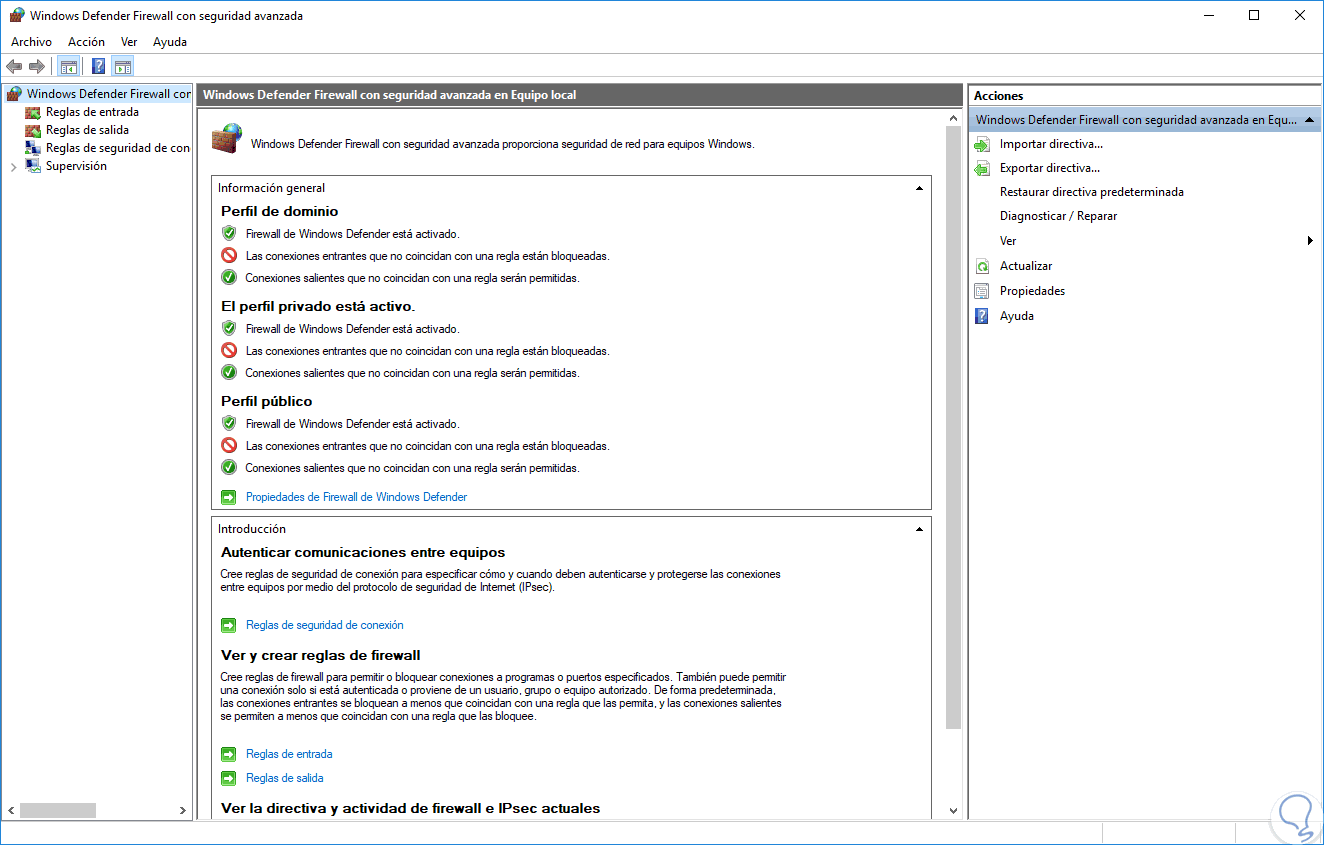The height and width of the screenshot is (845, 1324).
Task: Open the Ver submenu arrow in Acciones
Action: point(1310,241)
